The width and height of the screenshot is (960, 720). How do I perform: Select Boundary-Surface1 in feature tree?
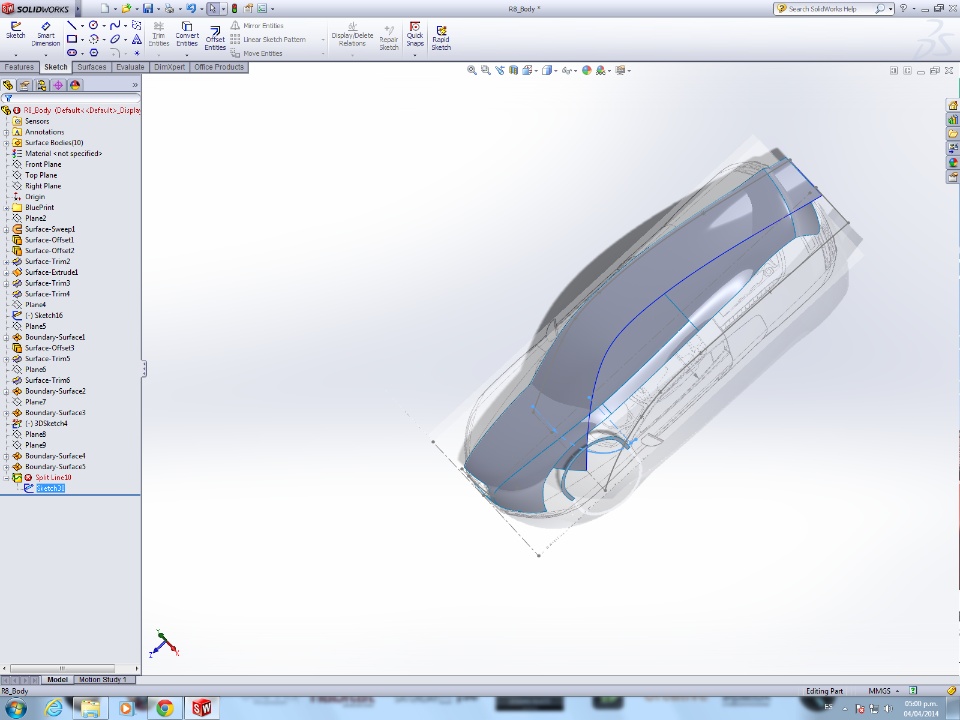(x=54, y=337)
